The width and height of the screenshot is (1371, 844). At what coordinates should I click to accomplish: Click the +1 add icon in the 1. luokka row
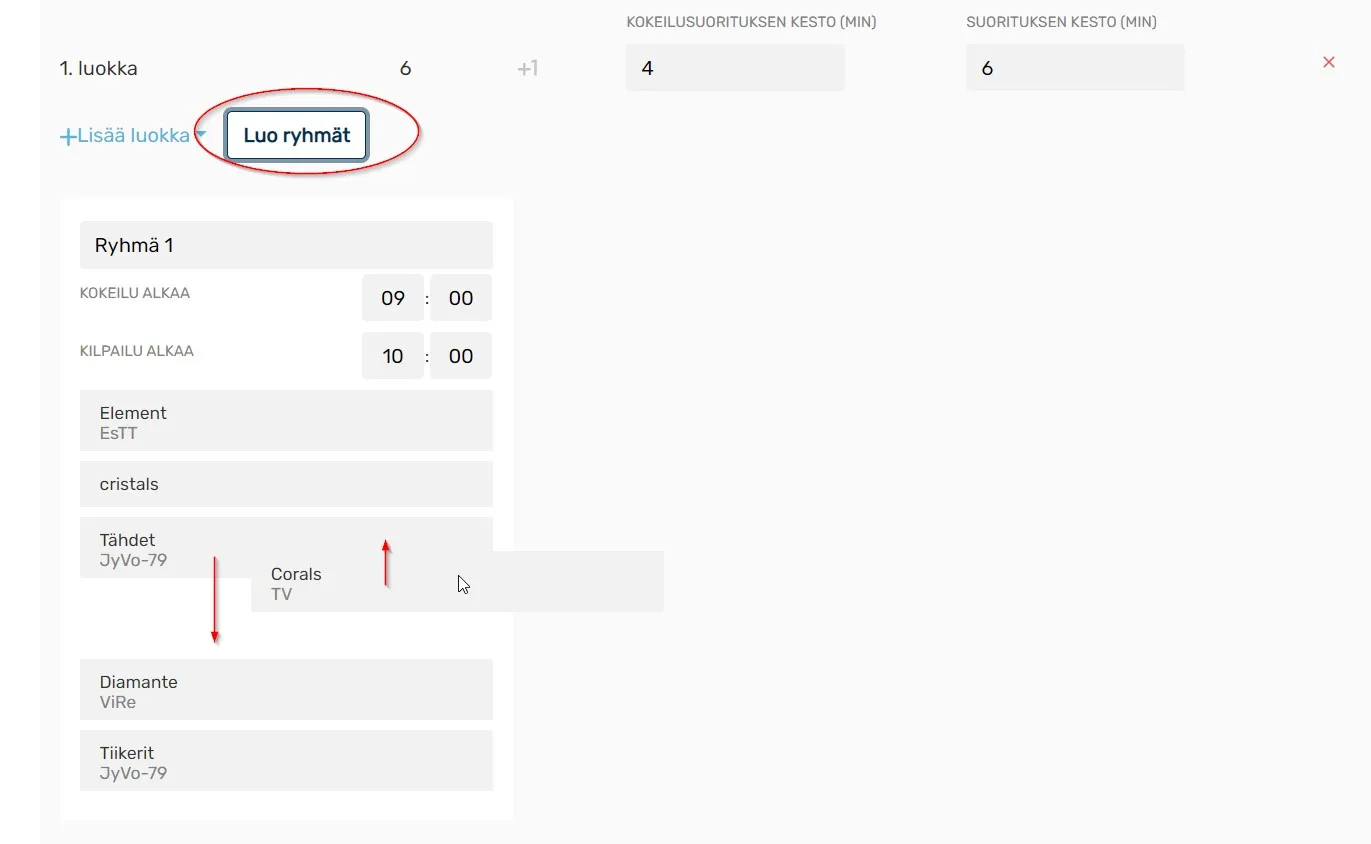(527, 69)
